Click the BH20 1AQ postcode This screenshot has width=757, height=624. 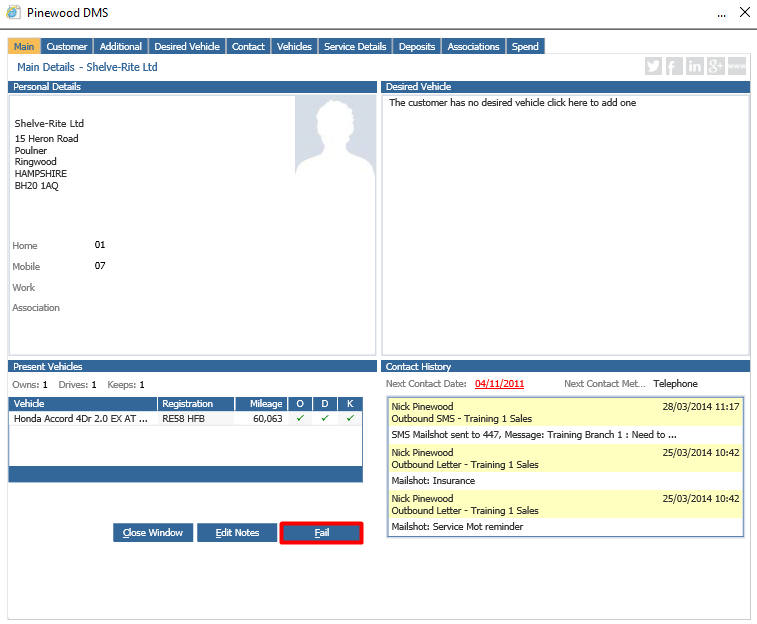tap(36, 185)
